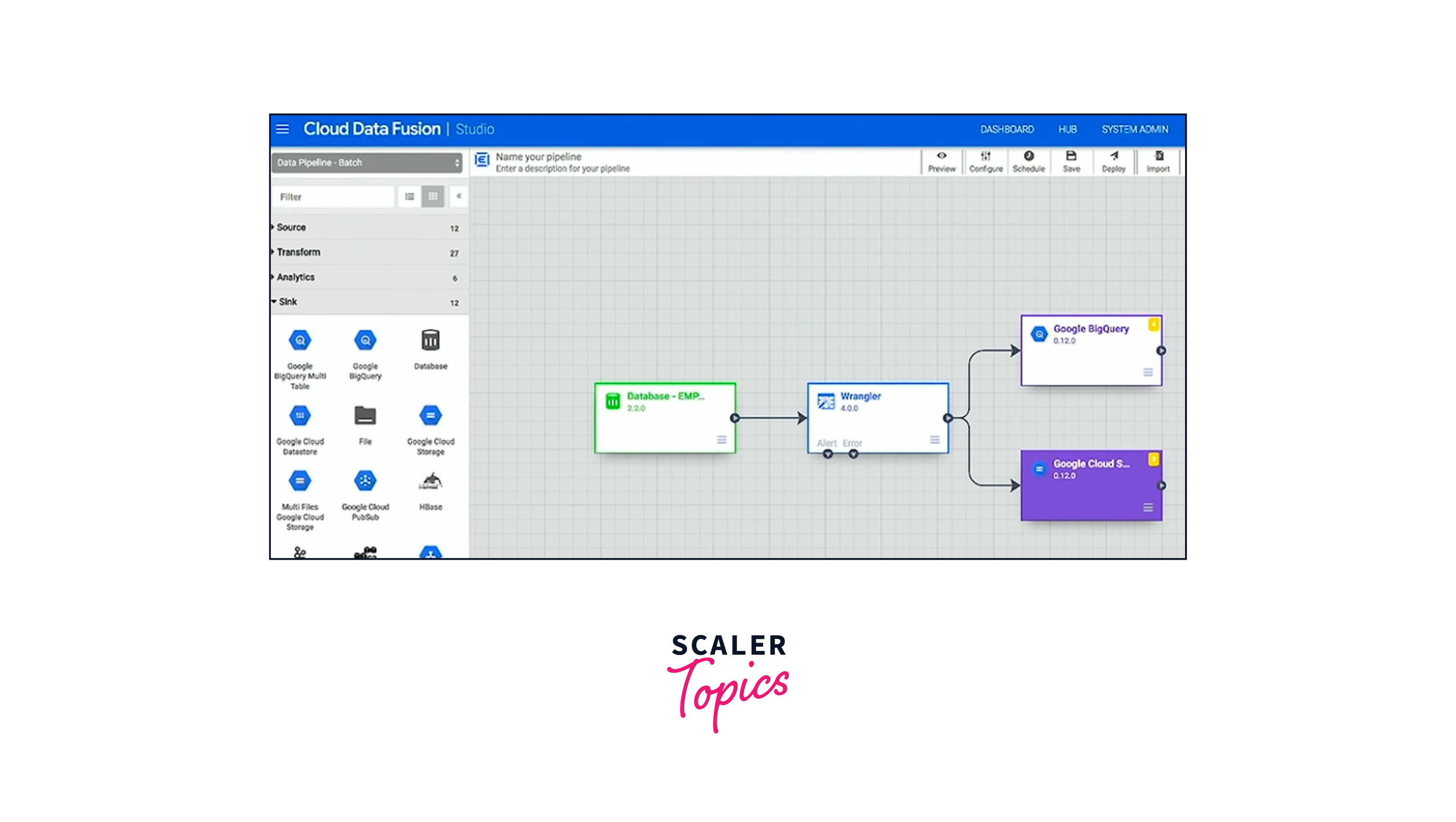The height and width of the screenshot is (822, 1456).
Task: Click the HBase sink plugin icon
Action: coord(430,481)
